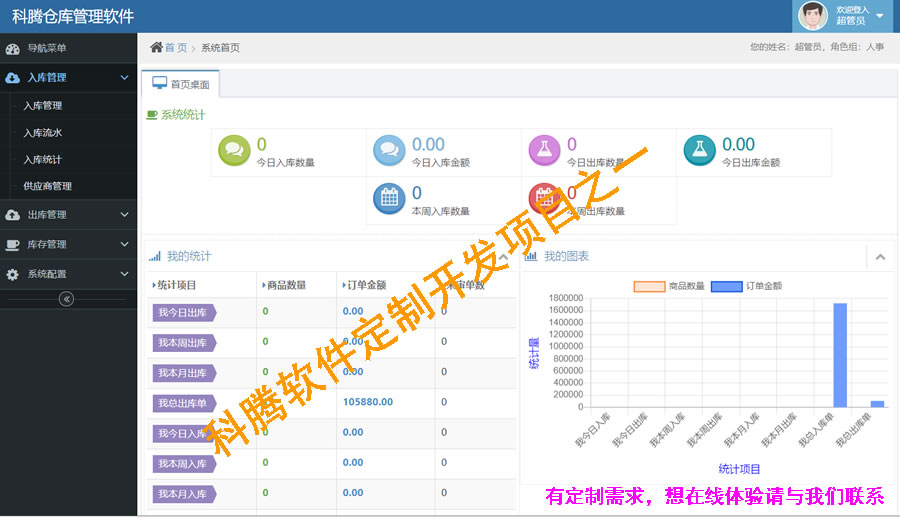Toggle 商品数量 legend color swatch
The width and height of the screenshot is (900, 520).
(x=649, y=286)
